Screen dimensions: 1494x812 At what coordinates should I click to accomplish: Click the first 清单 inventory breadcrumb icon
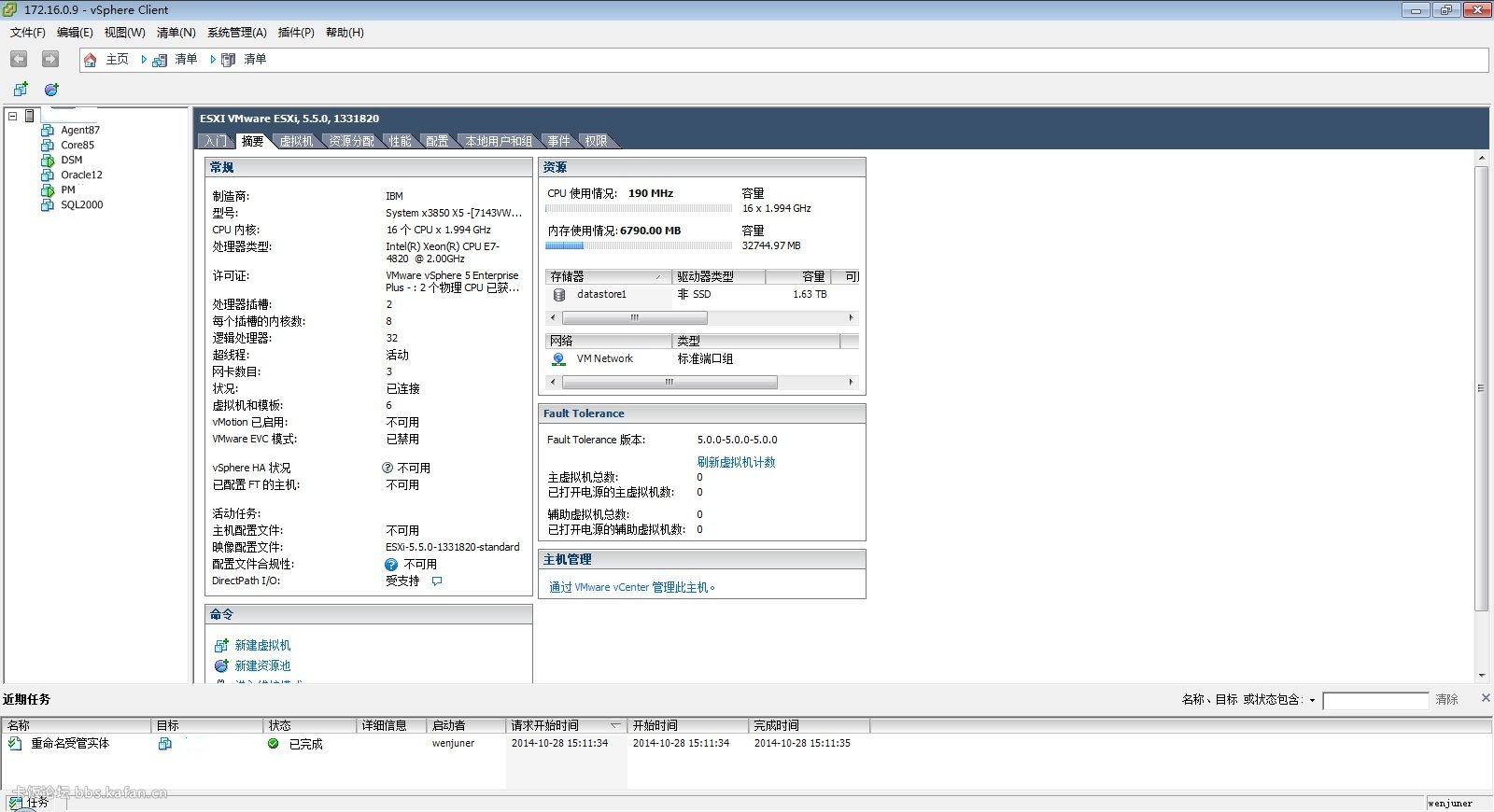(160, 60)
